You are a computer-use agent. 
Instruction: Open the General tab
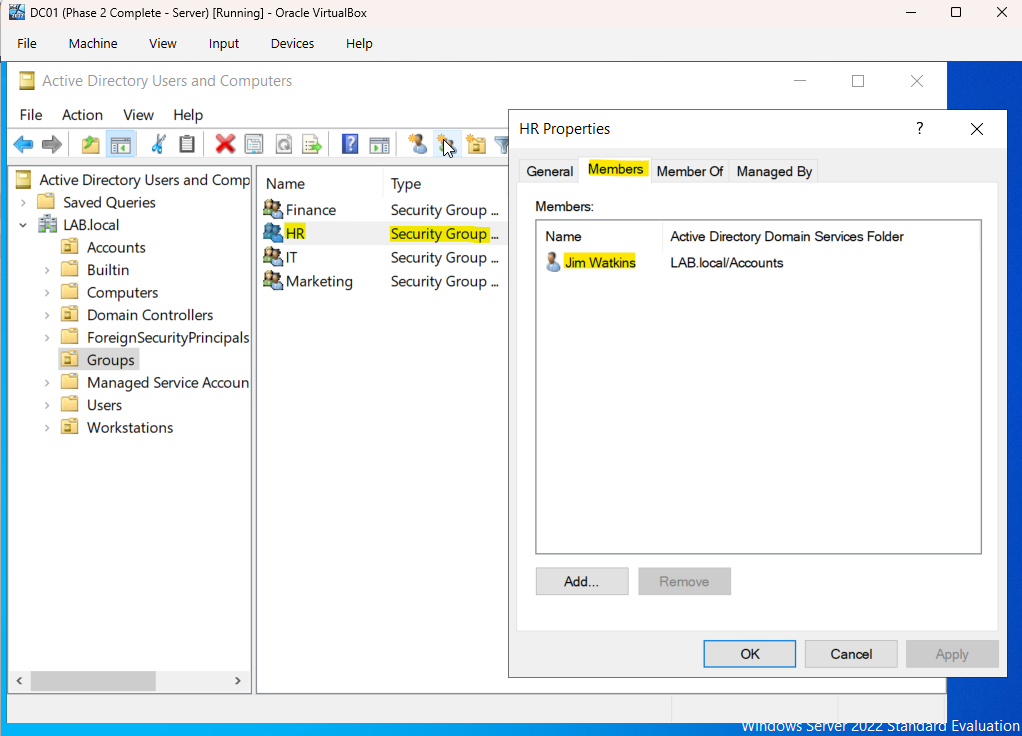pyautogui.click(x=549, y=171)
